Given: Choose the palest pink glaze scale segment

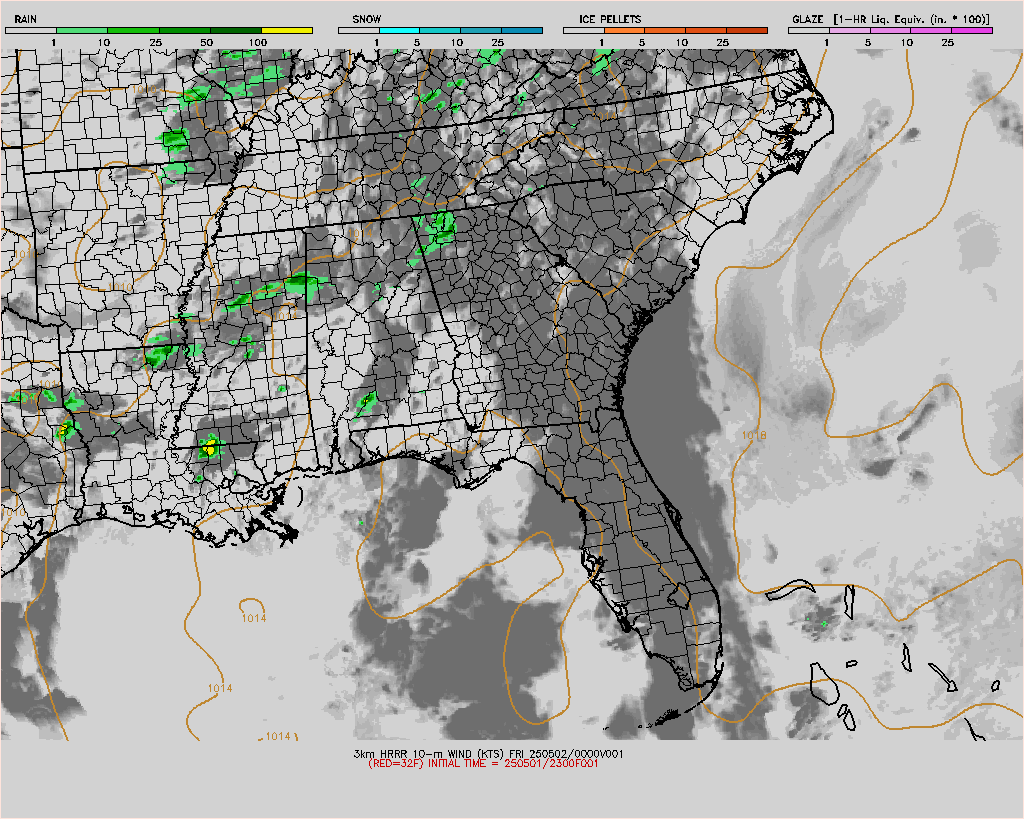Looking at the screenshot, I should click(x=850, y=31).
